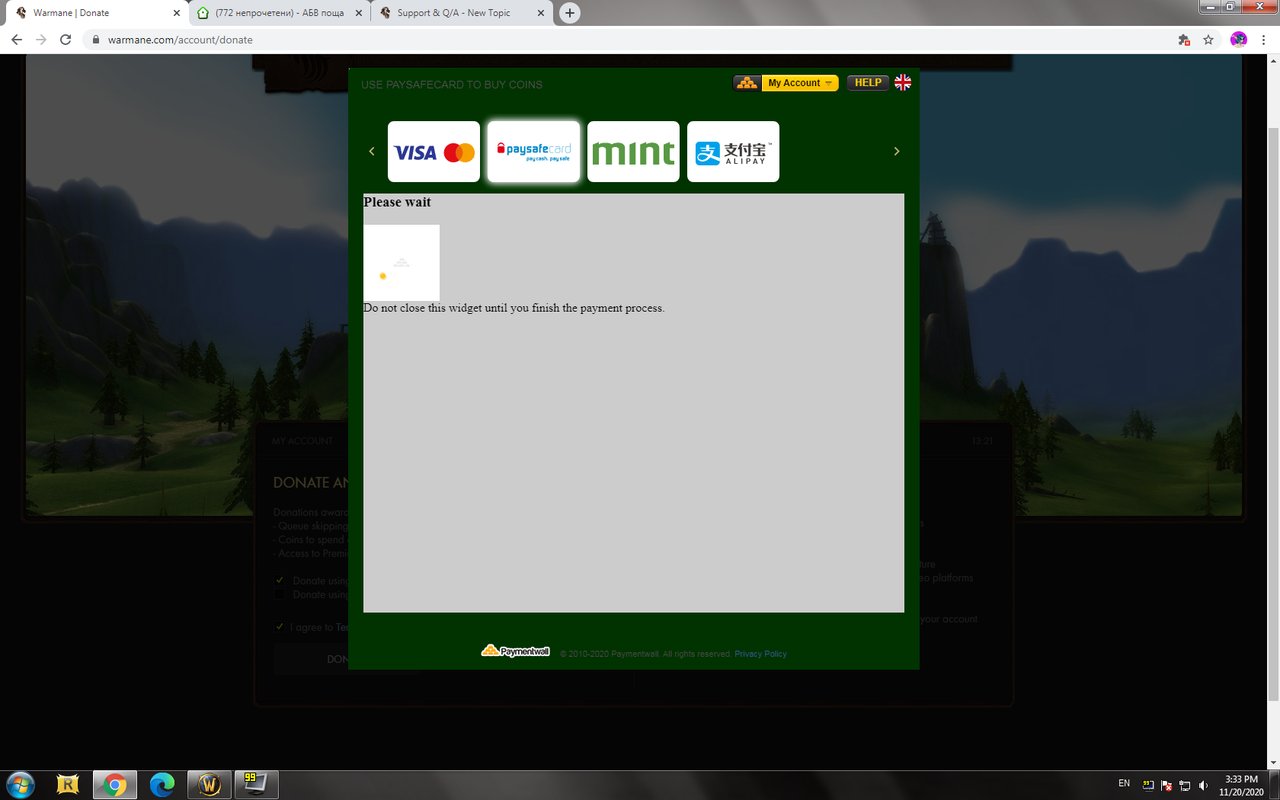
Task: Click the 'Do not close this widget' notice
Action: point(514,308)
